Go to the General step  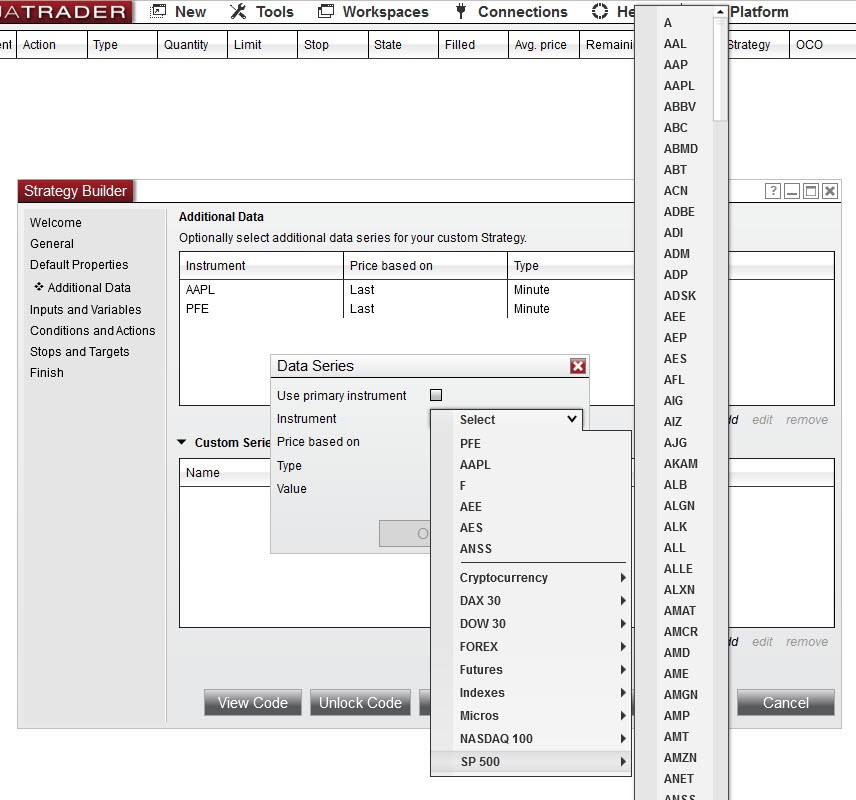pyautogui.click(x=52, y=244)
